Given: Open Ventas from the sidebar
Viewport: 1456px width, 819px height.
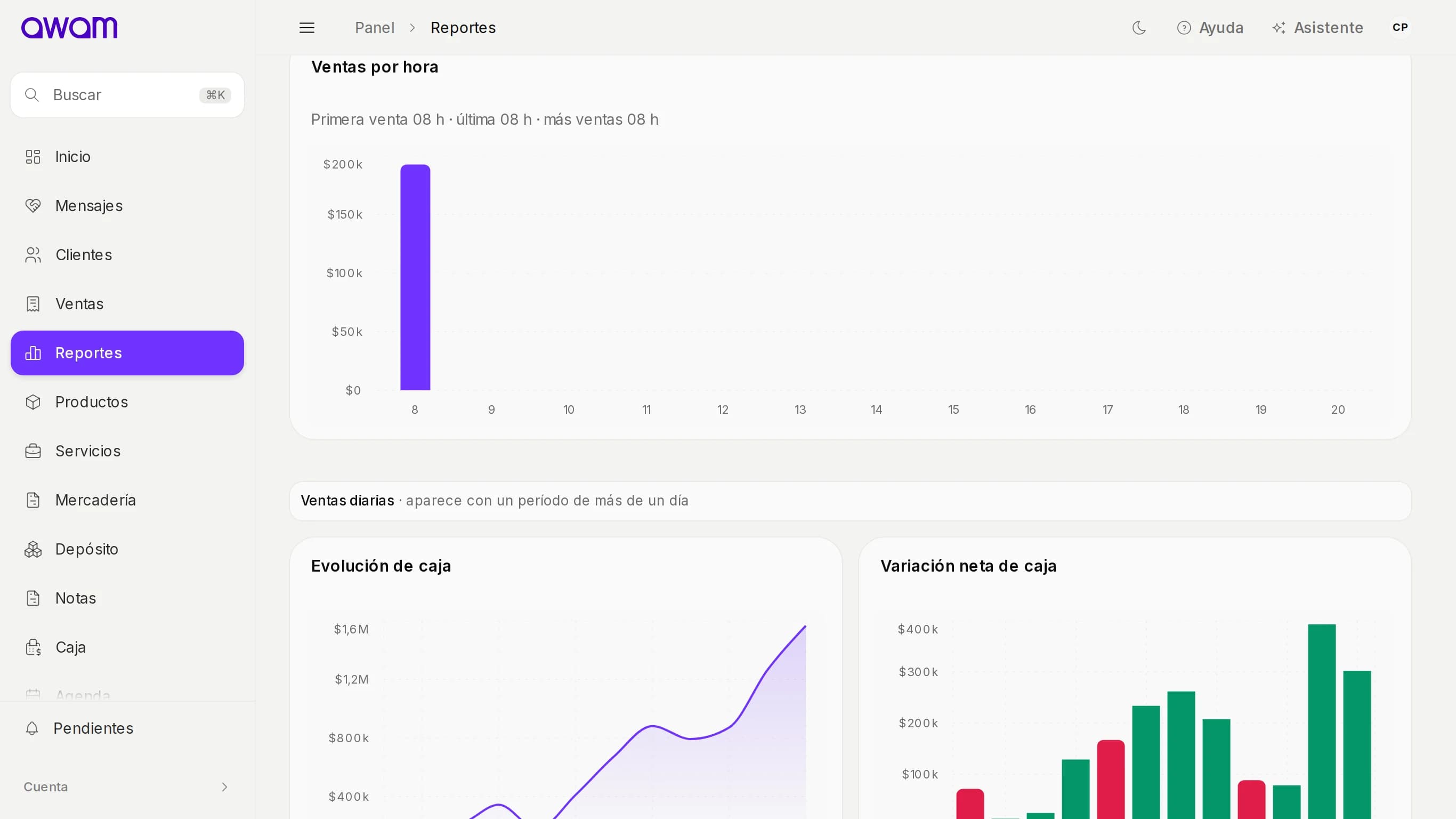Looking at the screenshot, I should 127,304.
